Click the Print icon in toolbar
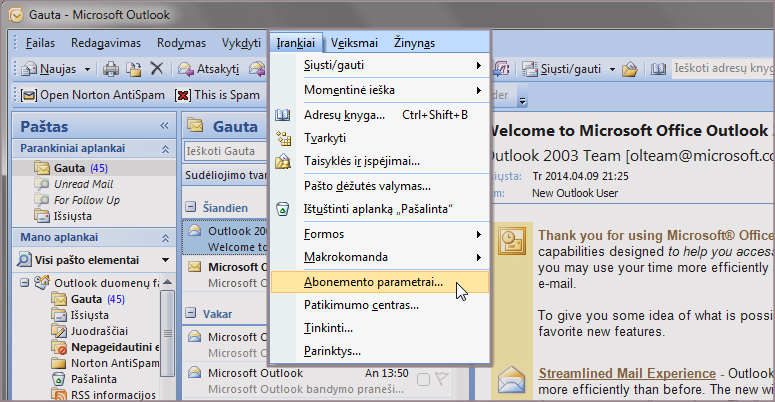The width and height of the screenshot is (775, 402). coord(110,69)
